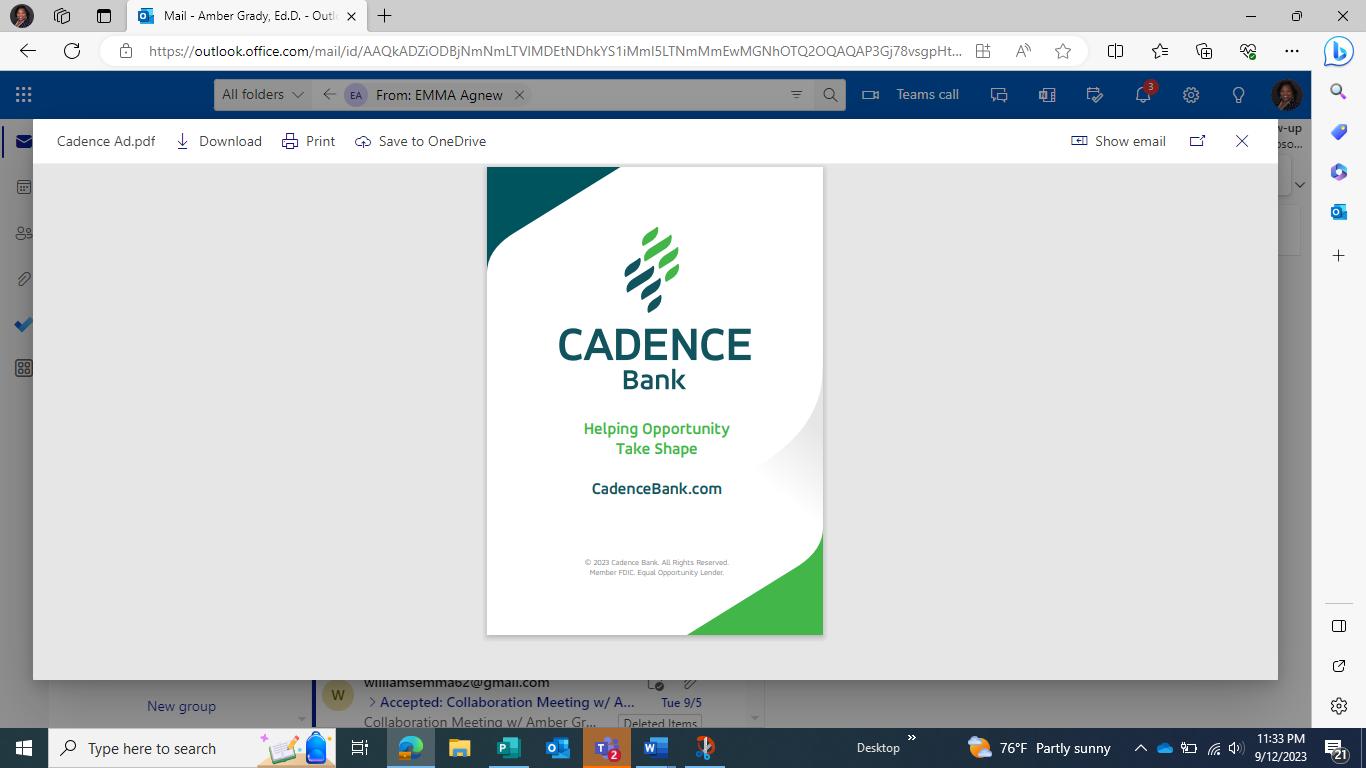Start a Teams call
The width and height of the screenshot is (1366, 768).
[910, 94]
